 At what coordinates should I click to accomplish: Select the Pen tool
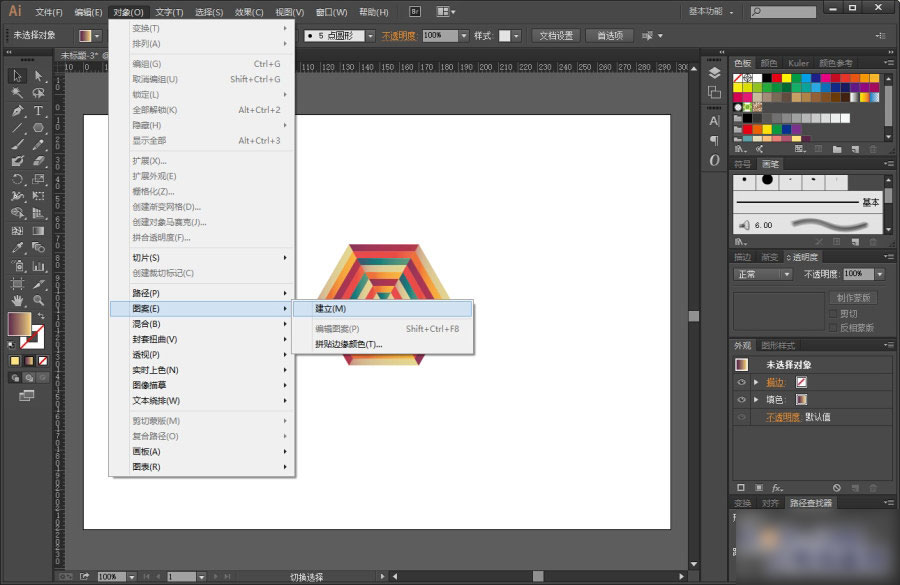point(17,110)
